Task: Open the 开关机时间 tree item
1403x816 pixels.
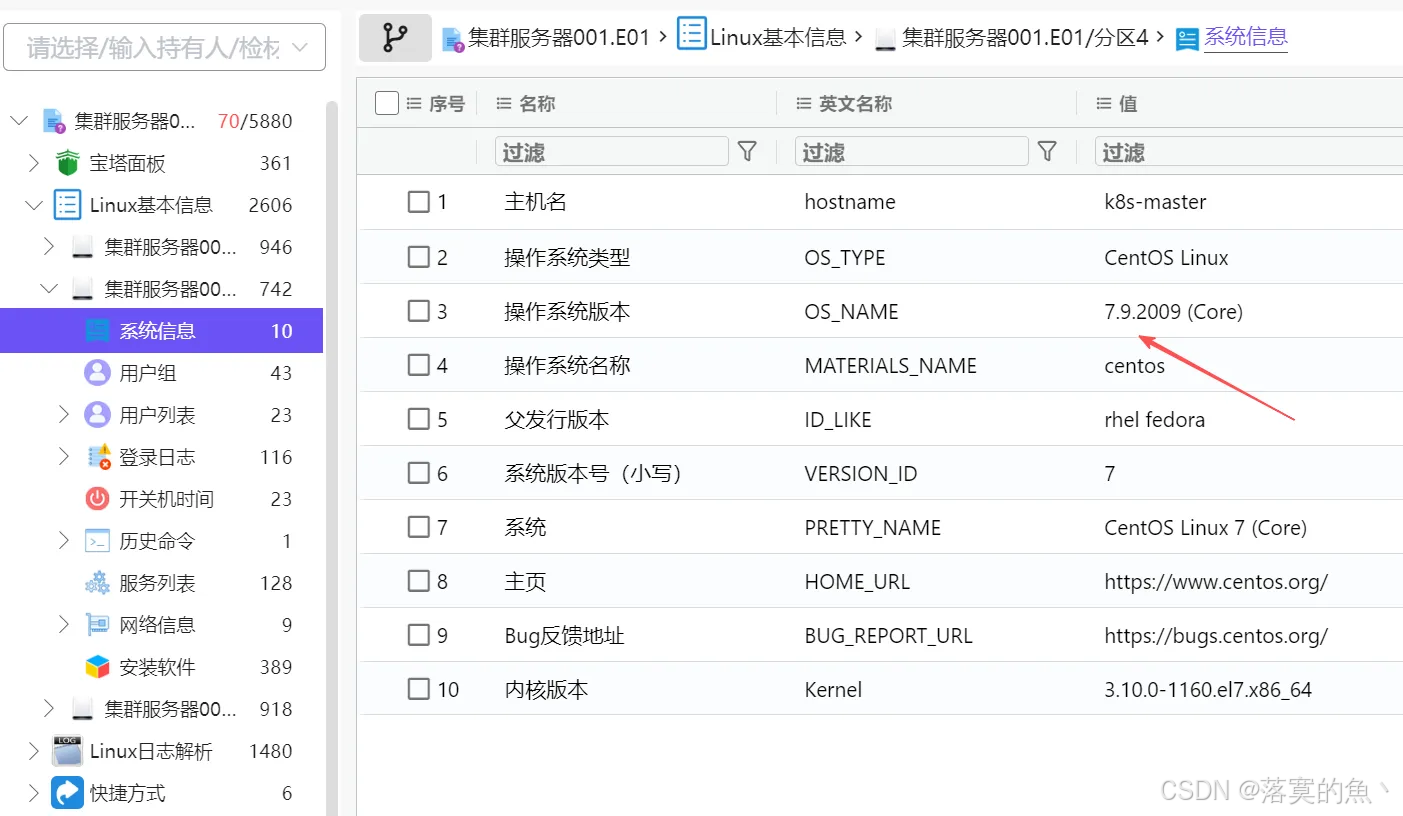Action: pyautogui.click(x=161, y=499)
